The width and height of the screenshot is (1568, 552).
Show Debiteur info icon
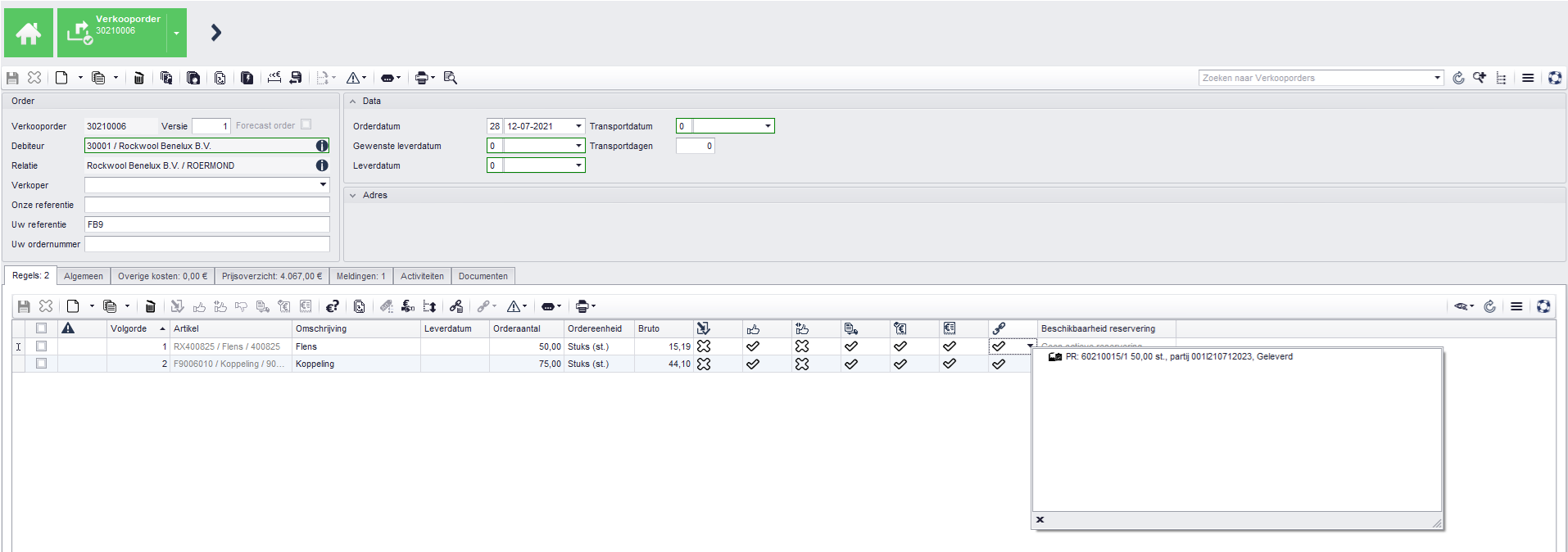click(x=322, y=146)
